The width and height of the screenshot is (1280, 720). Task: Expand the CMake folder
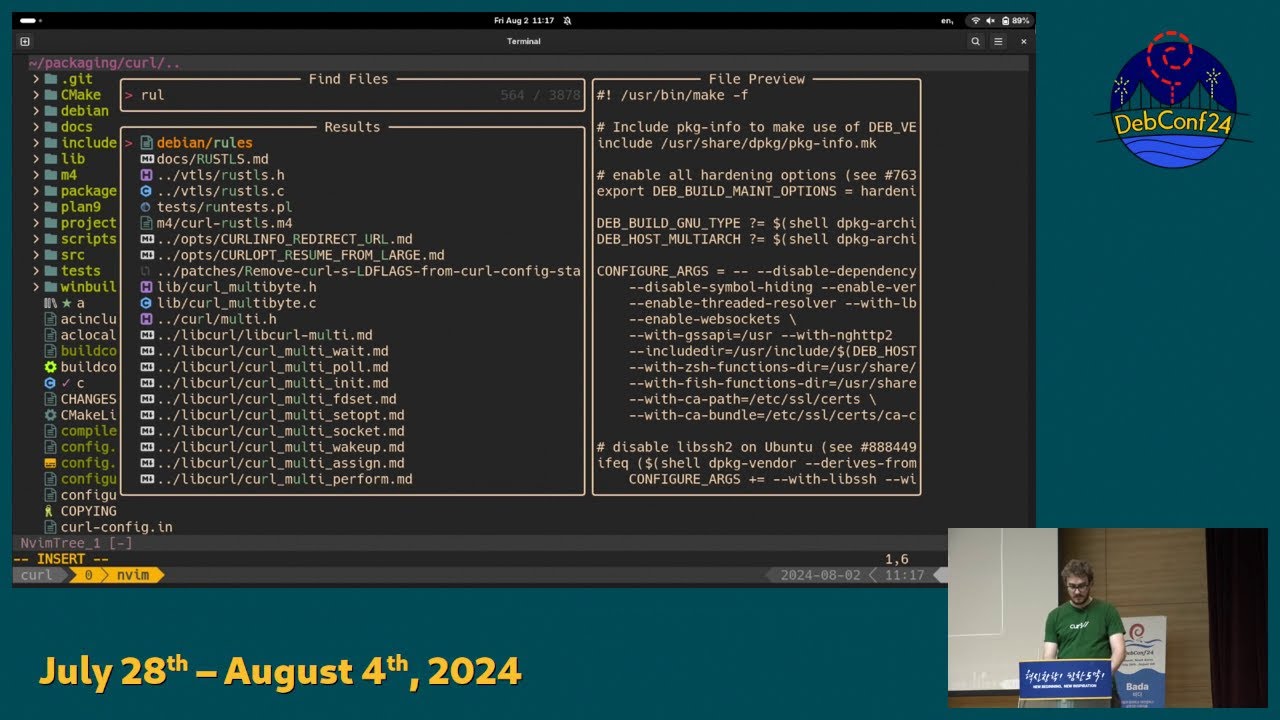point(36,95)
